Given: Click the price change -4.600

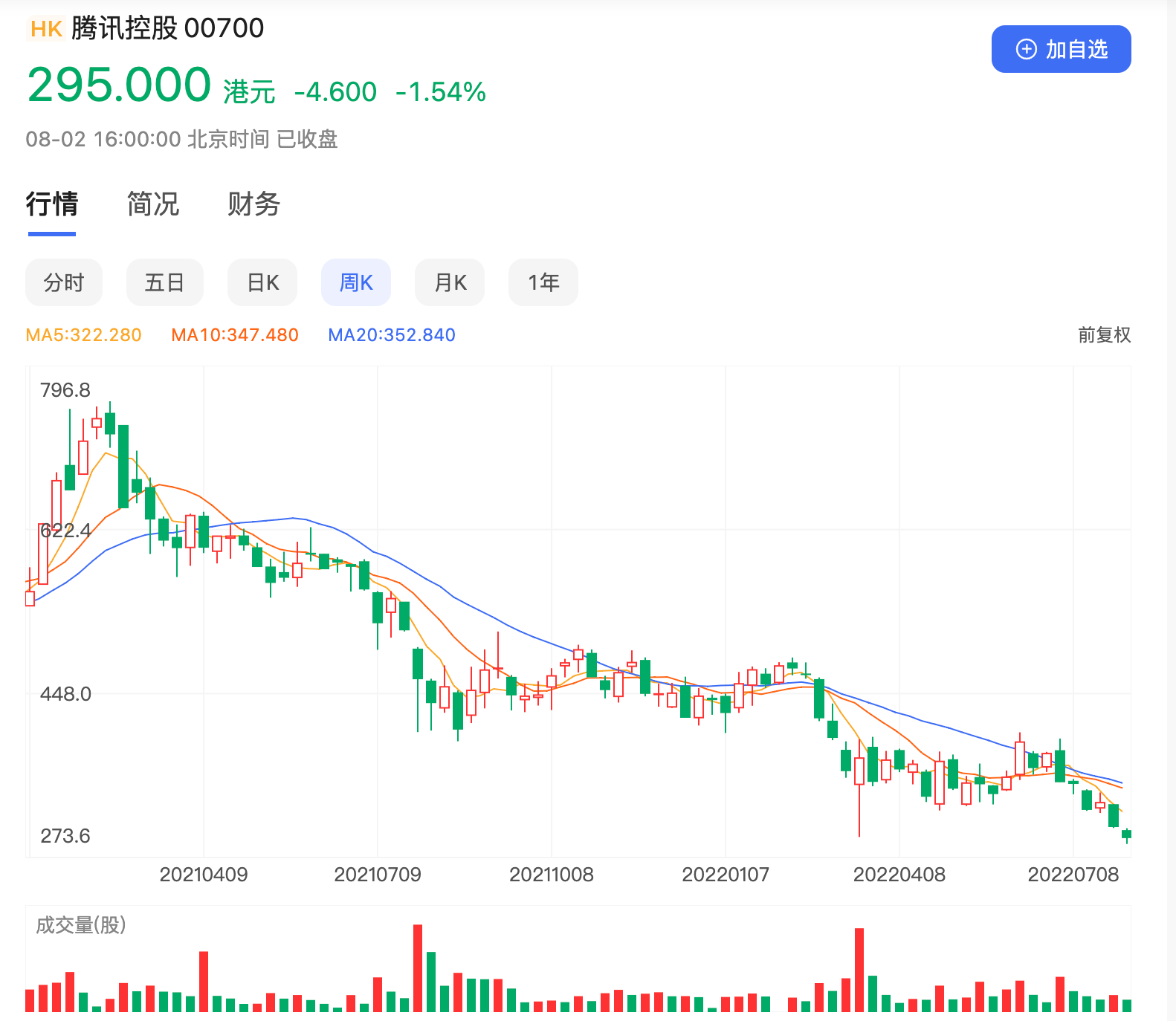Looking at the screenshot, I should pyautogui.click(x=336, y=92).
